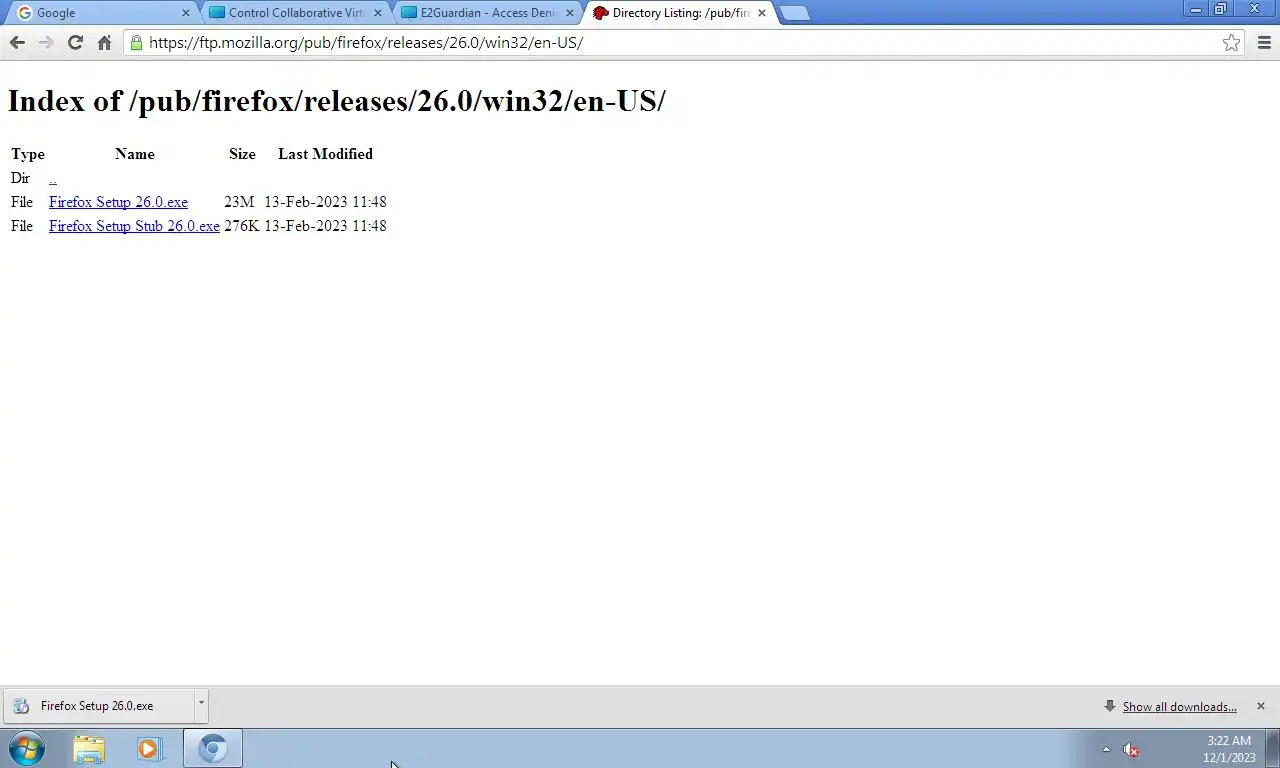This screenshot has height=768, width=1280.
Task: Go back to the previous page
Action: coord(17,42)
